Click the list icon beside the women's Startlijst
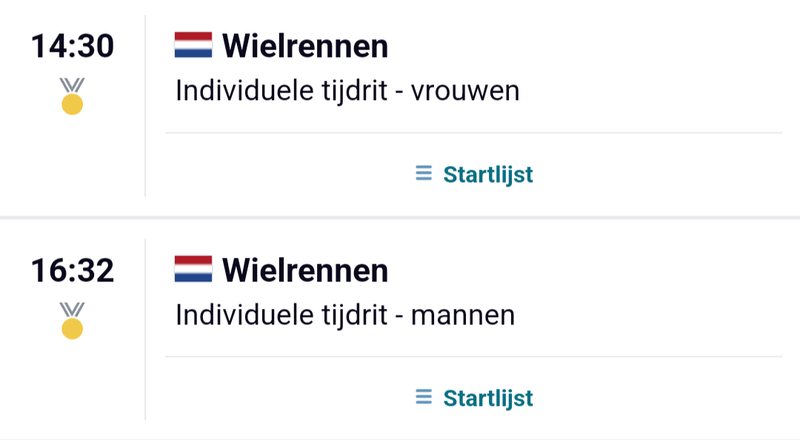800x440 pixels. (x=424, y=174)
